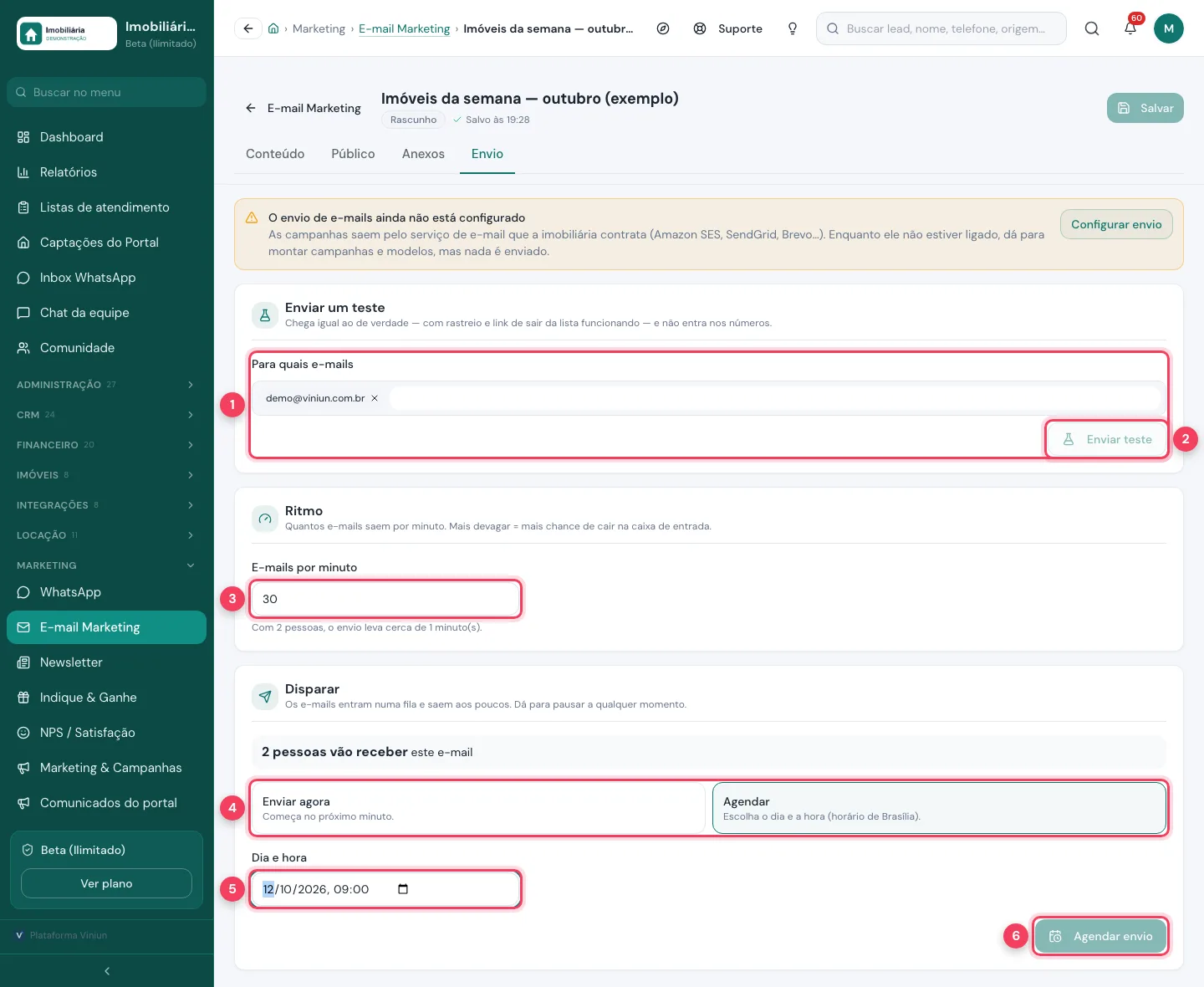The height and width of the screenshot is (987, 1204).
Task: Switch to the Conteúdo tab
Action: point(275,154)
